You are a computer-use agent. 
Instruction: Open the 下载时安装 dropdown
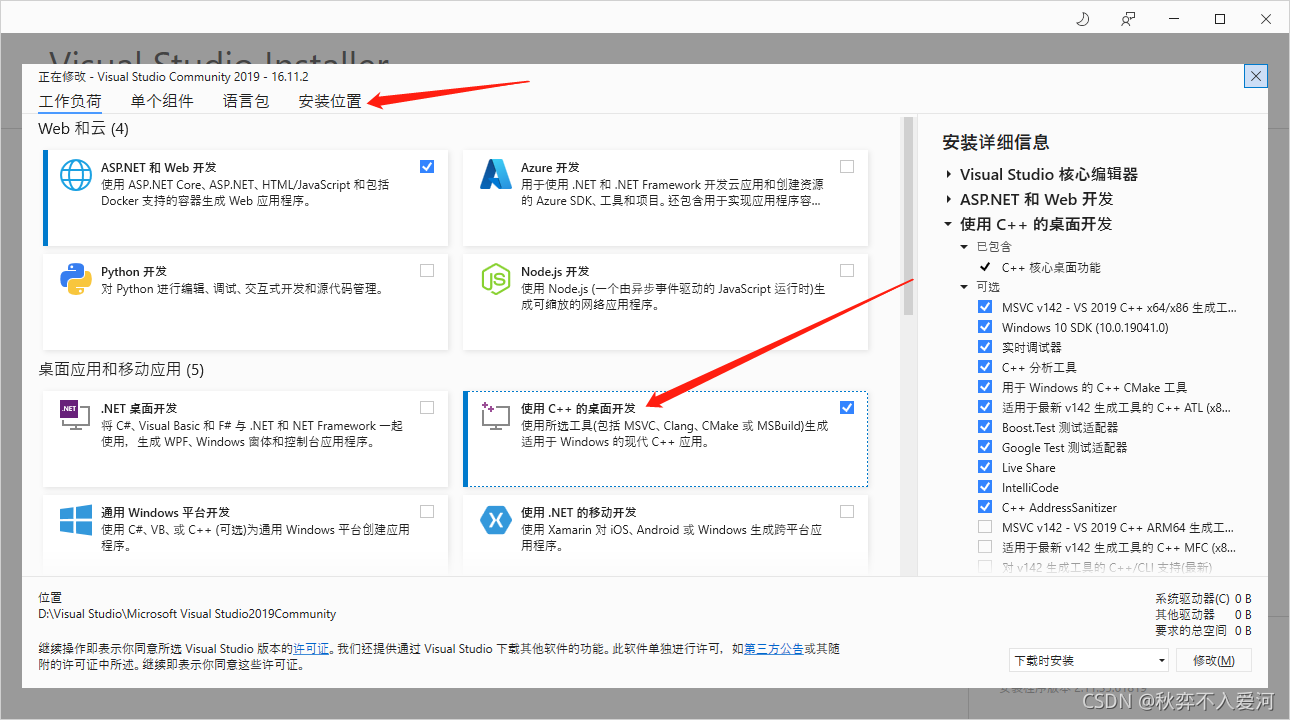click(1088, 660)
